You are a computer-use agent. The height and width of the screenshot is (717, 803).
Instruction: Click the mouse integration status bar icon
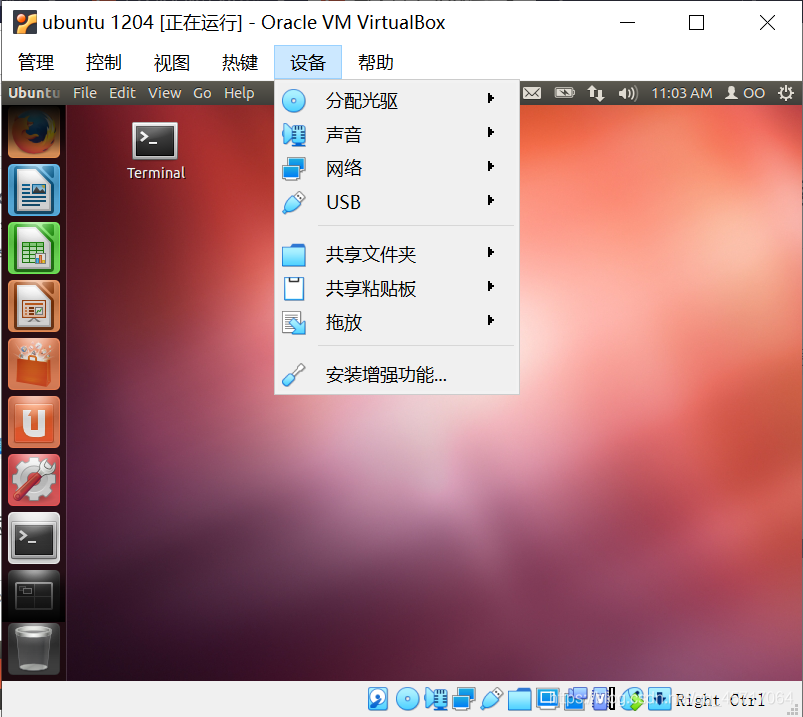tap(633, 699)
